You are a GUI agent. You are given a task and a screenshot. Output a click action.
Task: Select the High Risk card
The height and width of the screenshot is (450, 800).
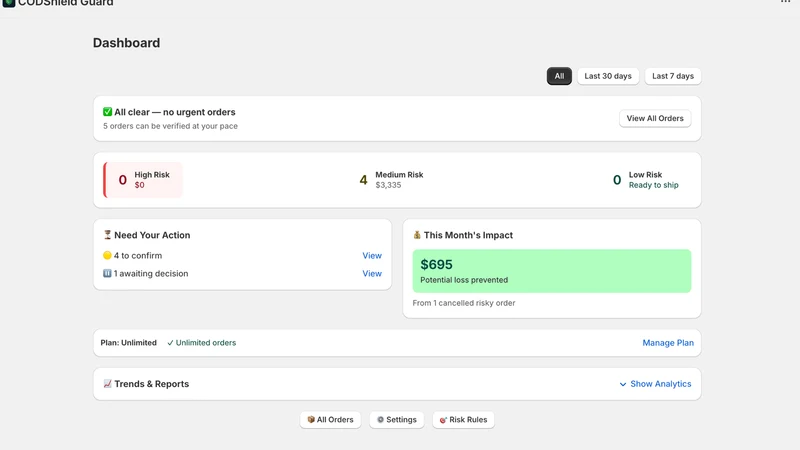[143, 180]
